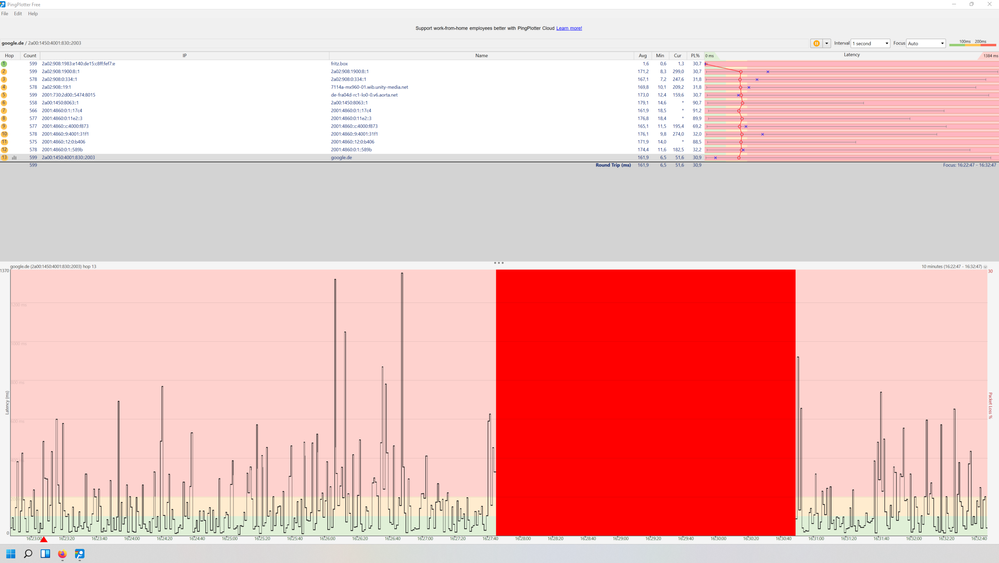Image resolution: width=999 pixels, height=563 pixels.
Task: Select the hop 2 number icon
Action: click(4, 71)
